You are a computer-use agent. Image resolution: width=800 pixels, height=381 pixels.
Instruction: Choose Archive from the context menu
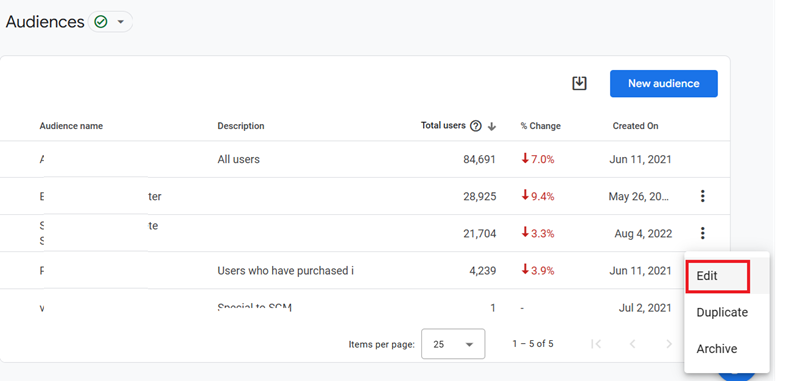(717, 349)
